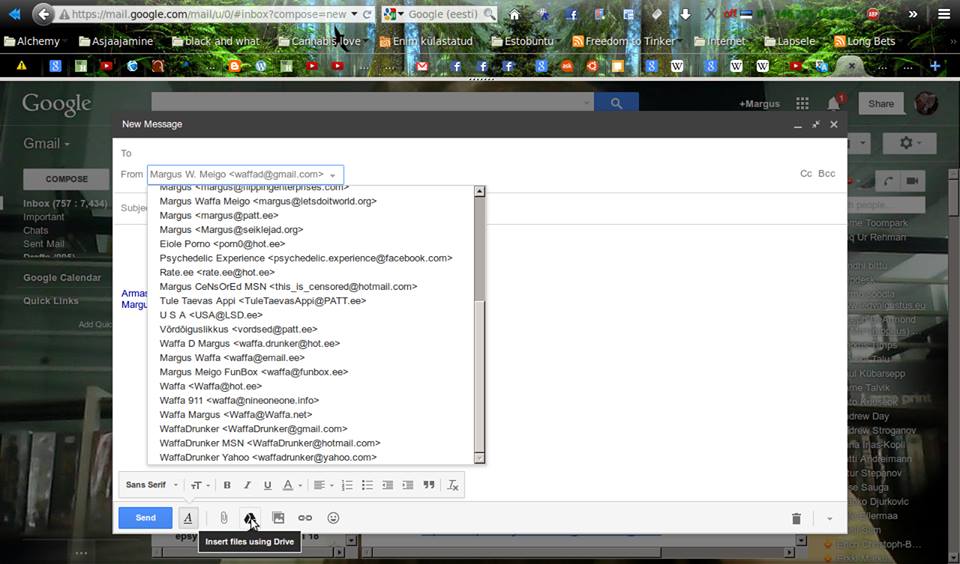960x564 pixels.
Task: Toggle italic formatting in compose toolbar
Action: coord(247,485)
